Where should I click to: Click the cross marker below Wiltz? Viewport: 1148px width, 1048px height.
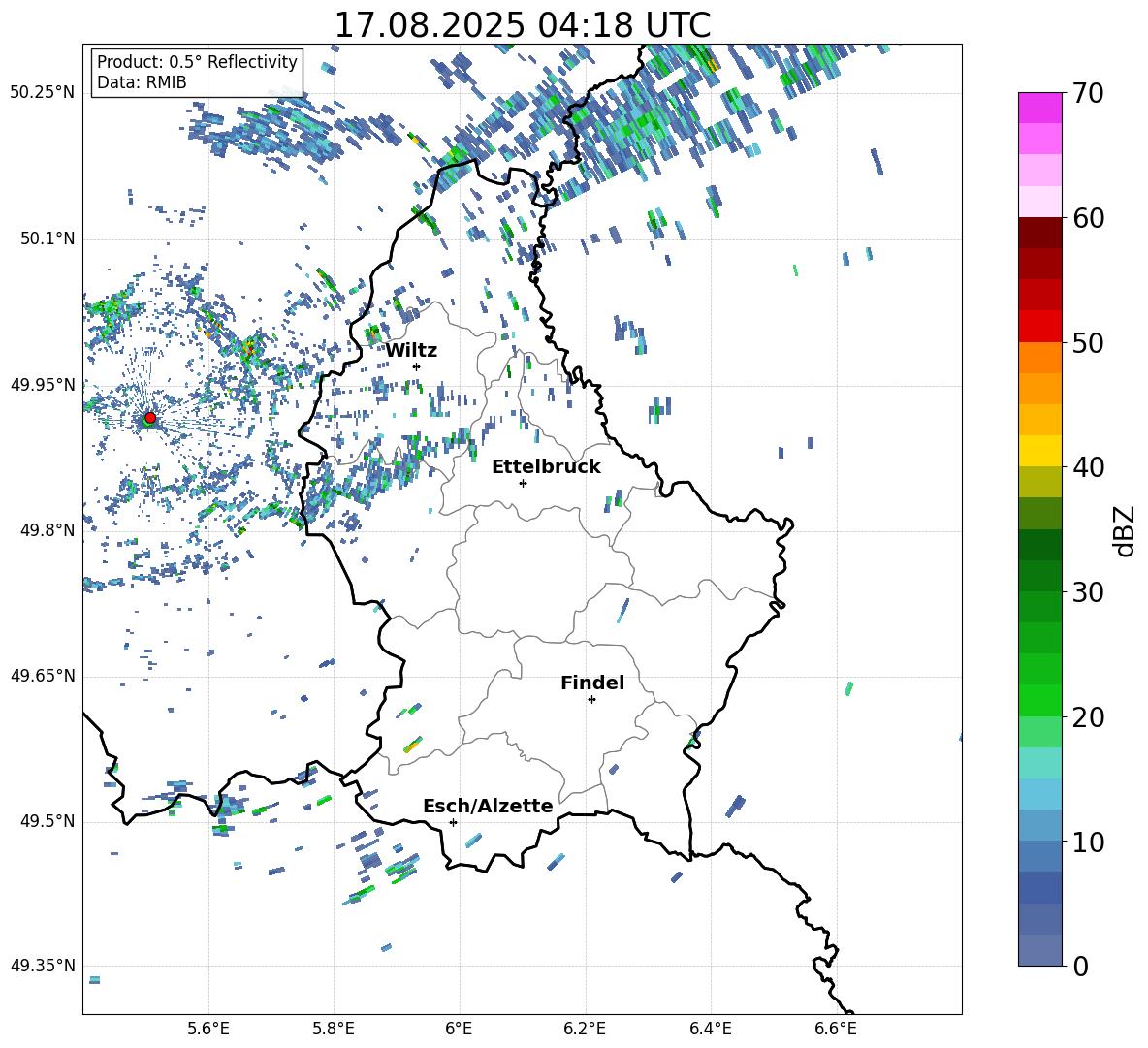417,366
